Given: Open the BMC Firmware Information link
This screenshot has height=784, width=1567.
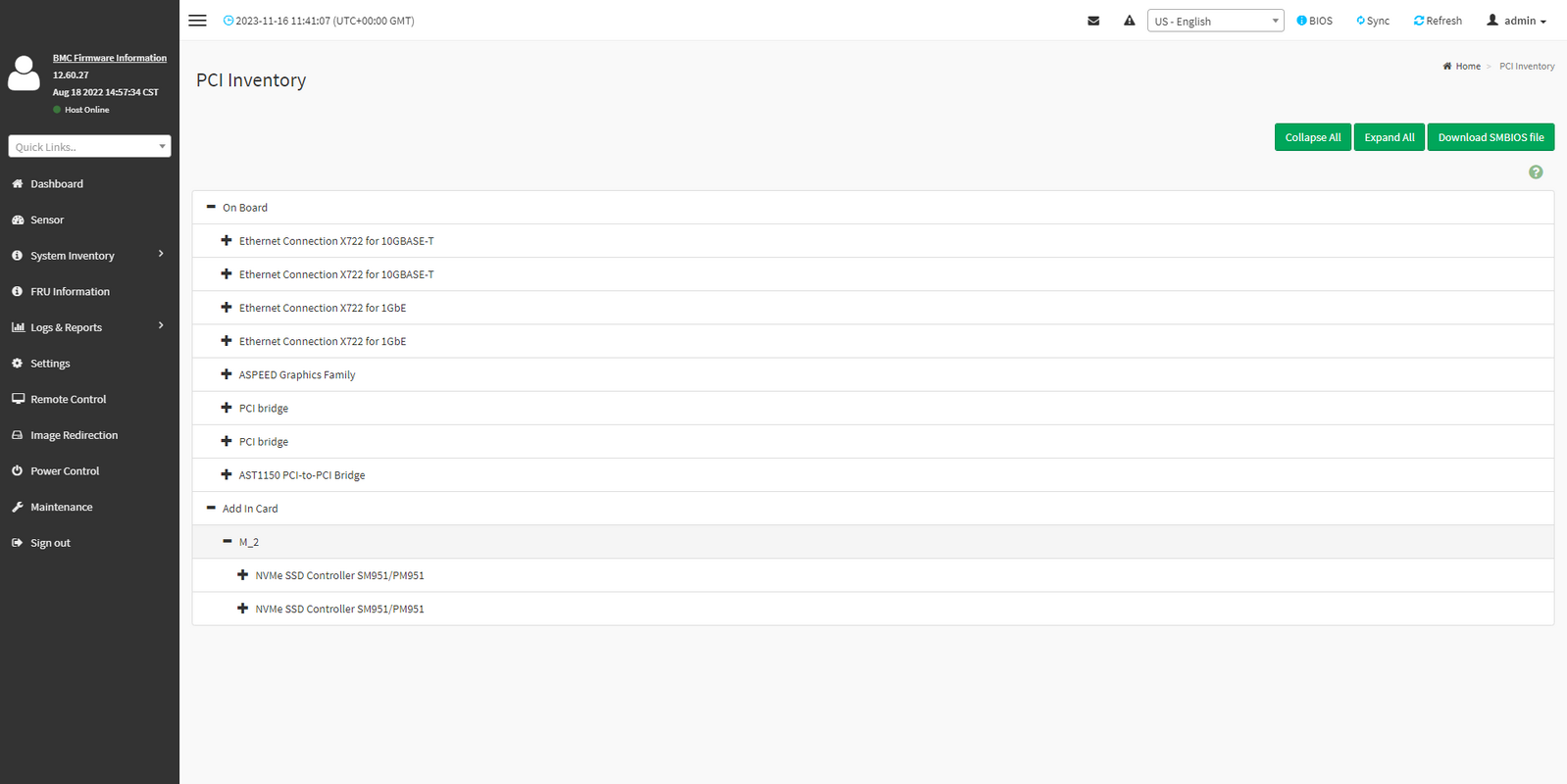Looking at the screenshot, I should point(110,58).
